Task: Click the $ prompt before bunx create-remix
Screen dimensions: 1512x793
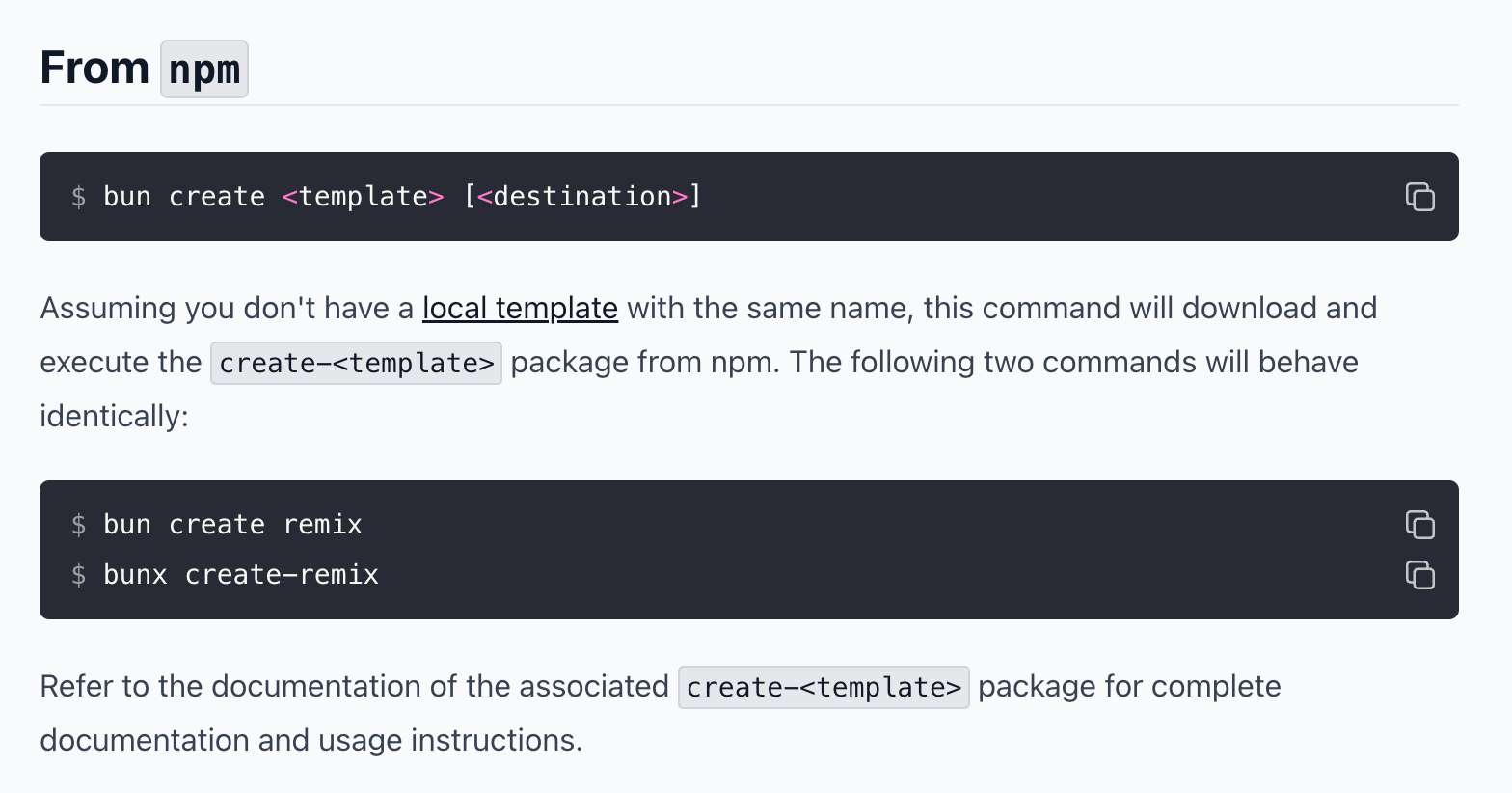Action: tap(79, 575)
